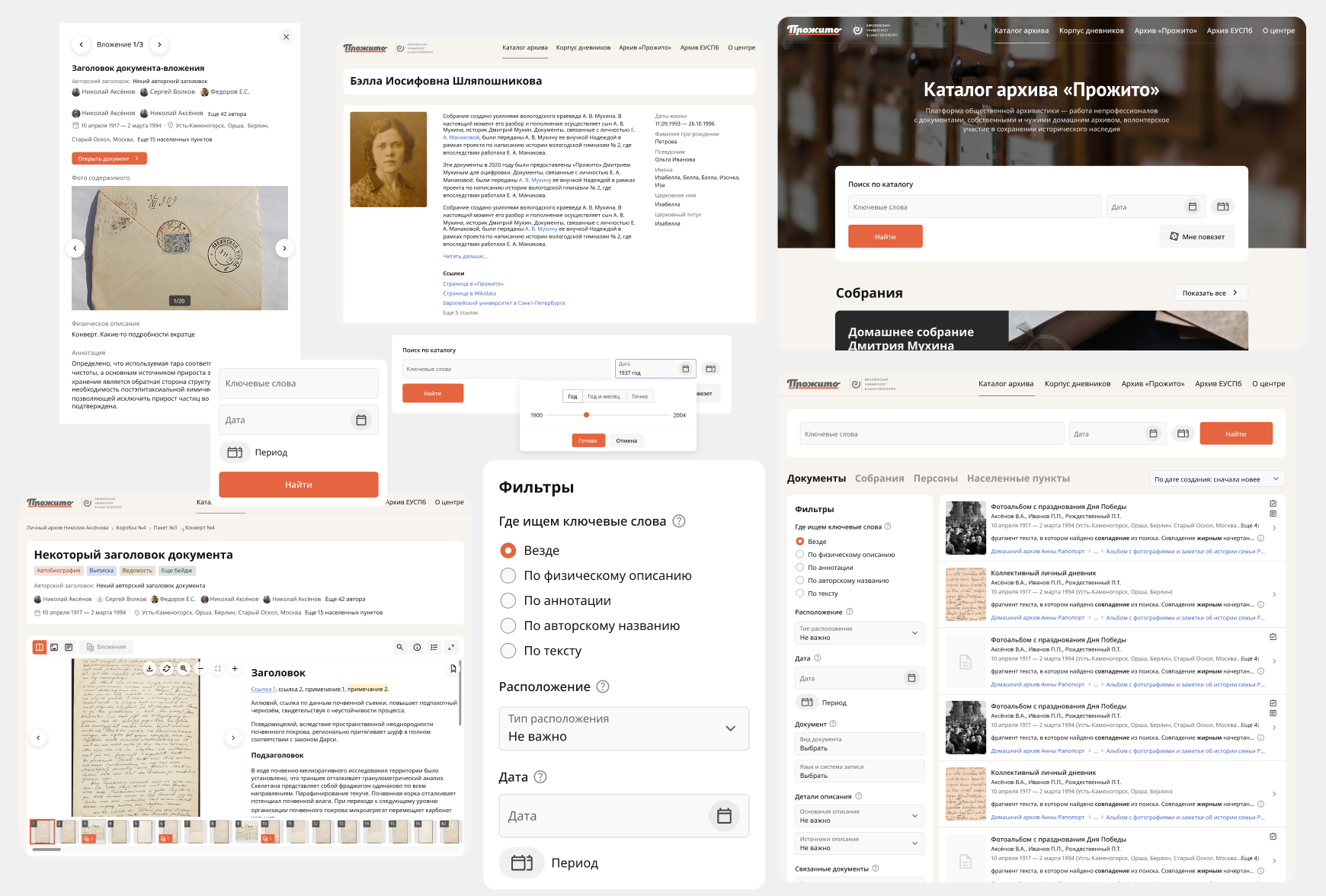Screen dimensions: 1326x896
Task: Switch to image-only view icon in viewer toolbar
Action: coord(54,646)
